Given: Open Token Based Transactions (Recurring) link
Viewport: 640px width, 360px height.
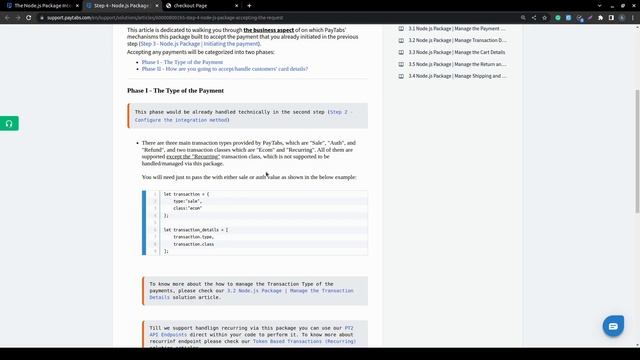Looking at the screenshot, I should pyautogui.click(x=304, y=341).
